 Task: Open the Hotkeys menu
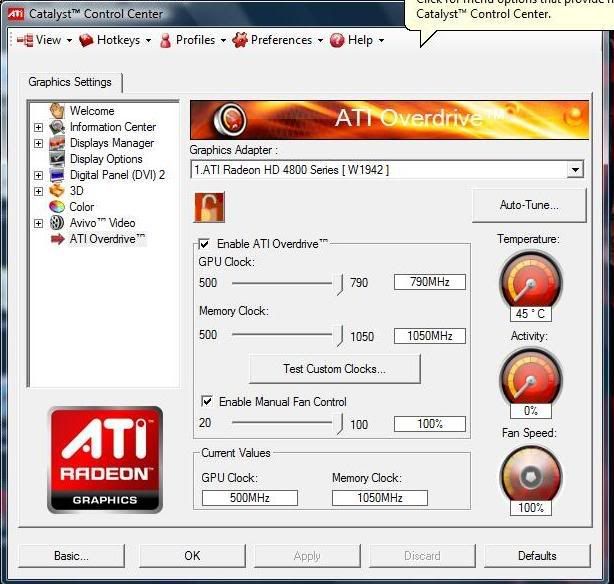tap(116, 40)
